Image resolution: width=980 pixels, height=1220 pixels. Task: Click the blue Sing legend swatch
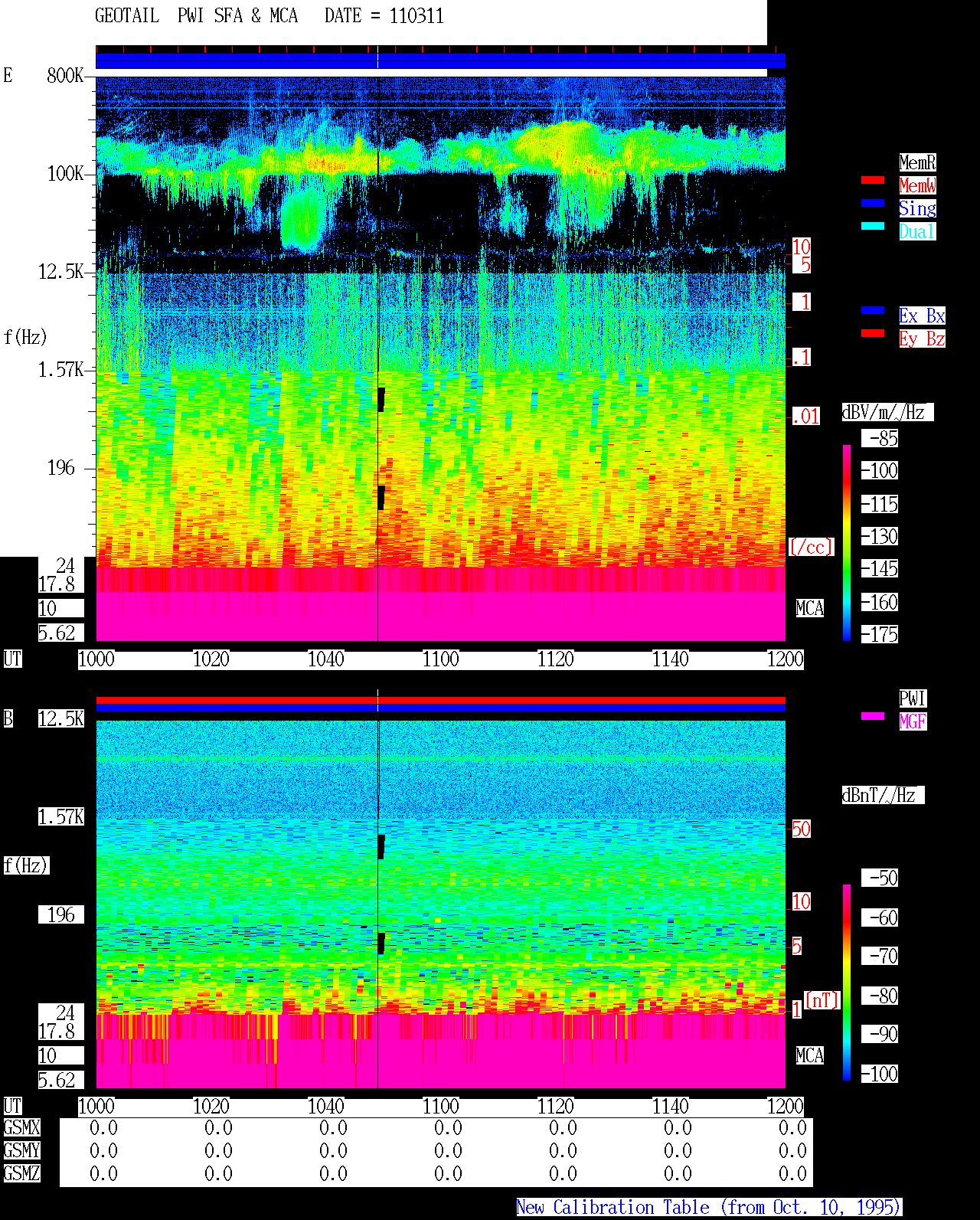pos(873,203)
